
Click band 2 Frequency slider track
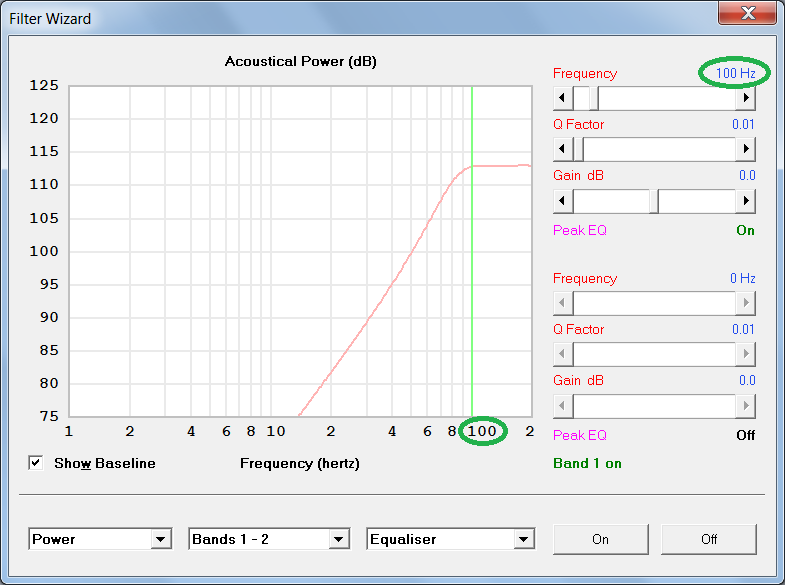coord(654,303)
